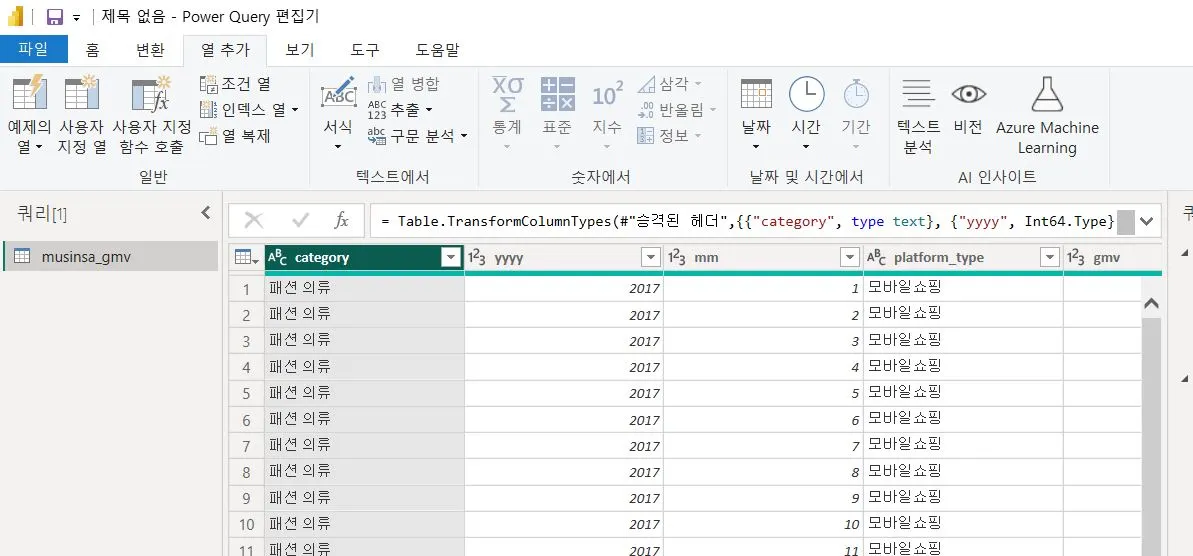Open the platform_type column filter dropdown
This screenshot has height=556, width=1193.
coord(1051,258)
